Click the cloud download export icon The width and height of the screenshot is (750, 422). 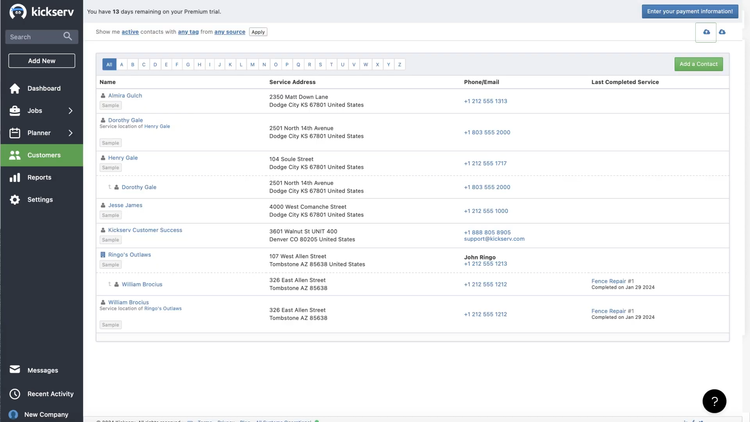tap(722, 32)
